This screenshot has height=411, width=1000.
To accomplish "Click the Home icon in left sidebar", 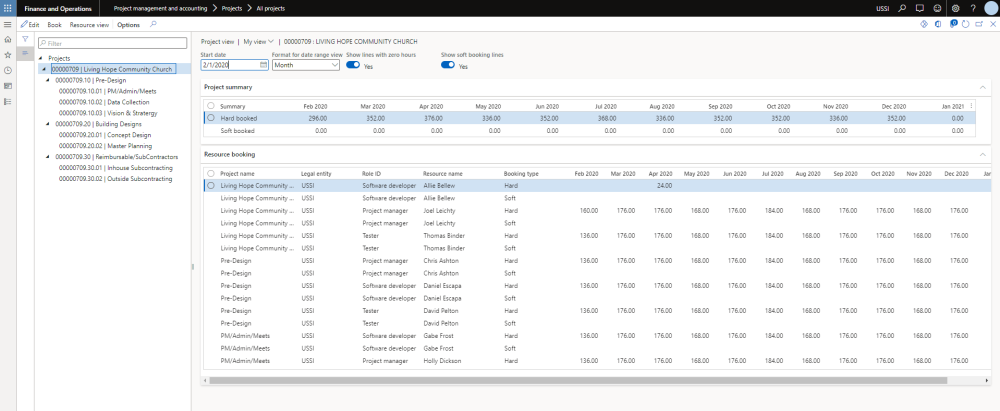I will 8,38.
